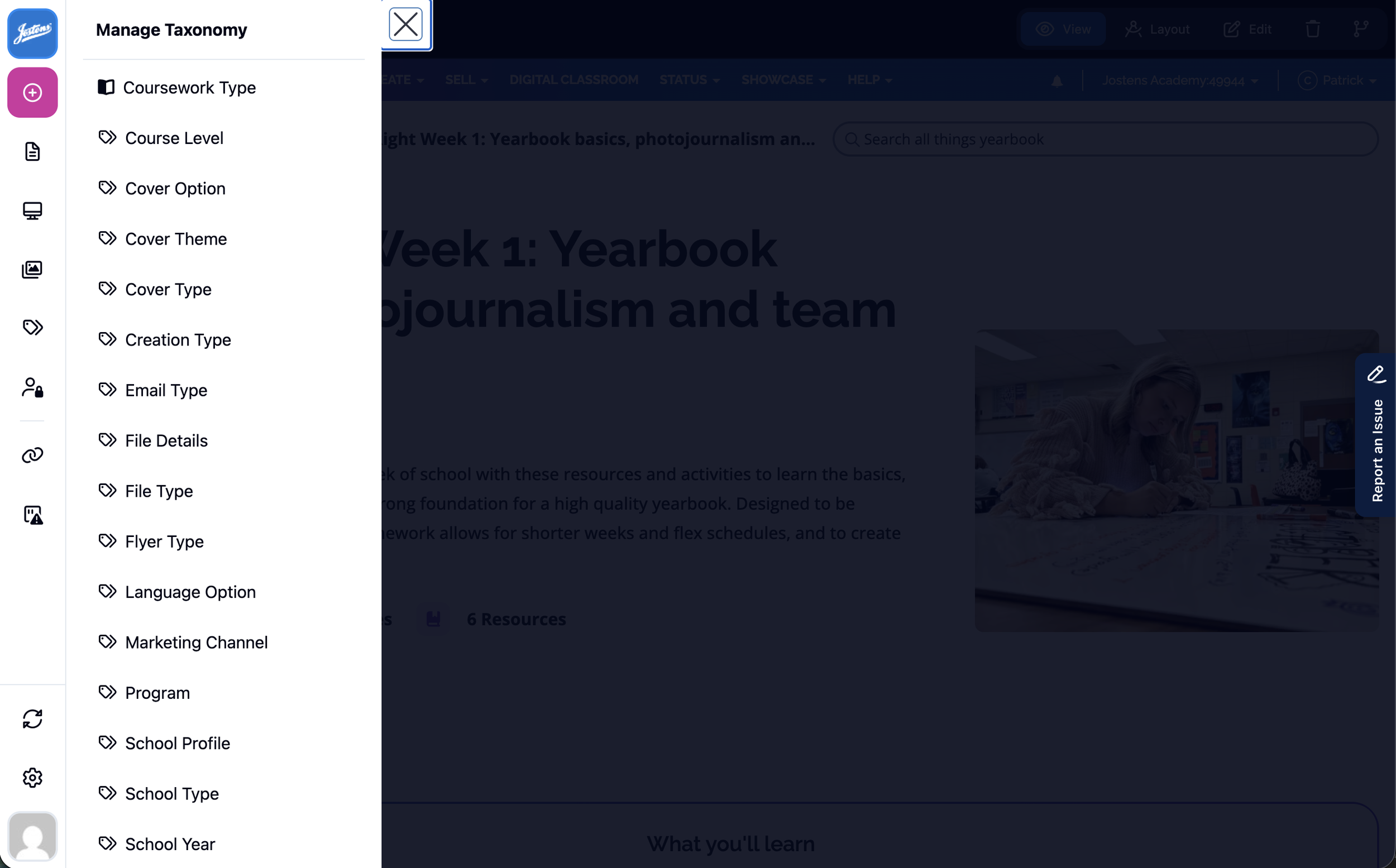Expand the STATUS menu dropdown

click(689, 80)
